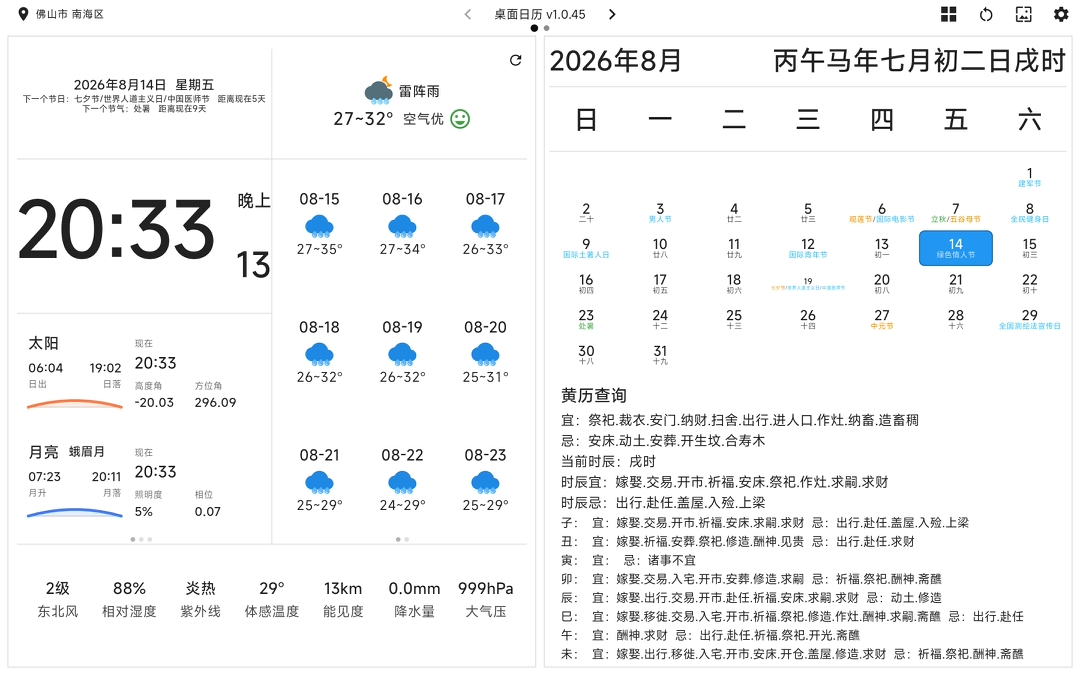Click the rain cloud icon for 08-16

point(402,226)
